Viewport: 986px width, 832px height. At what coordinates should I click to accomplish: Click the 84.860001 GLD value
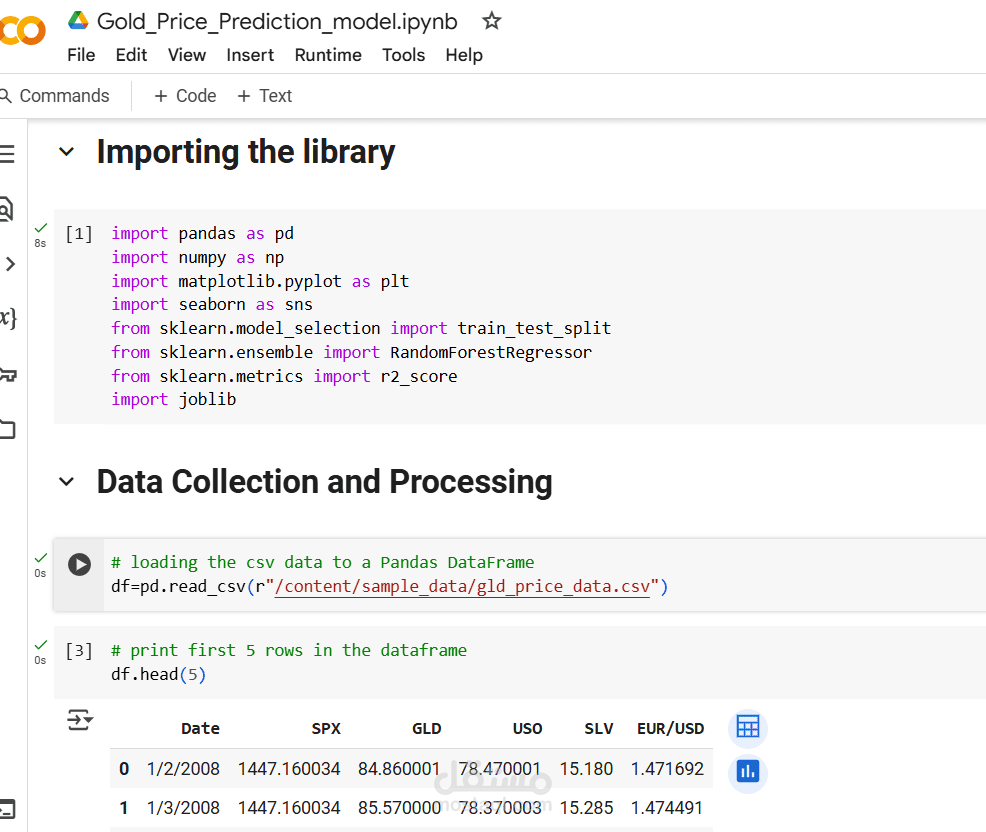point(399,768)
